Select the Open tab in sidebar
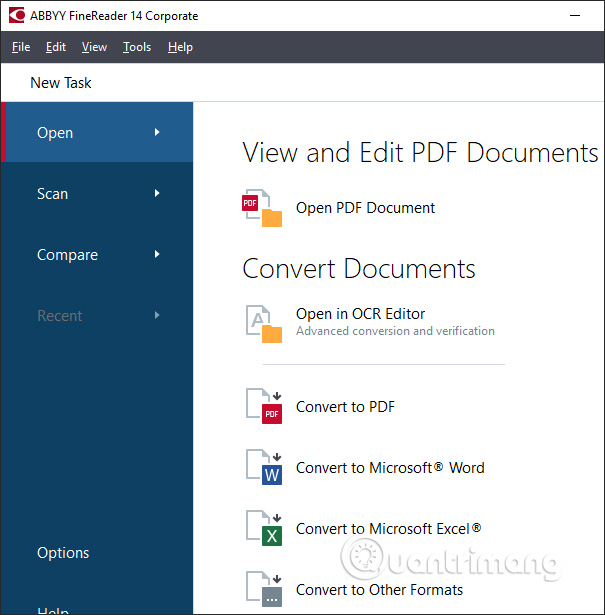The height and width of the screenshot is (615, 605). click(97, 132)
